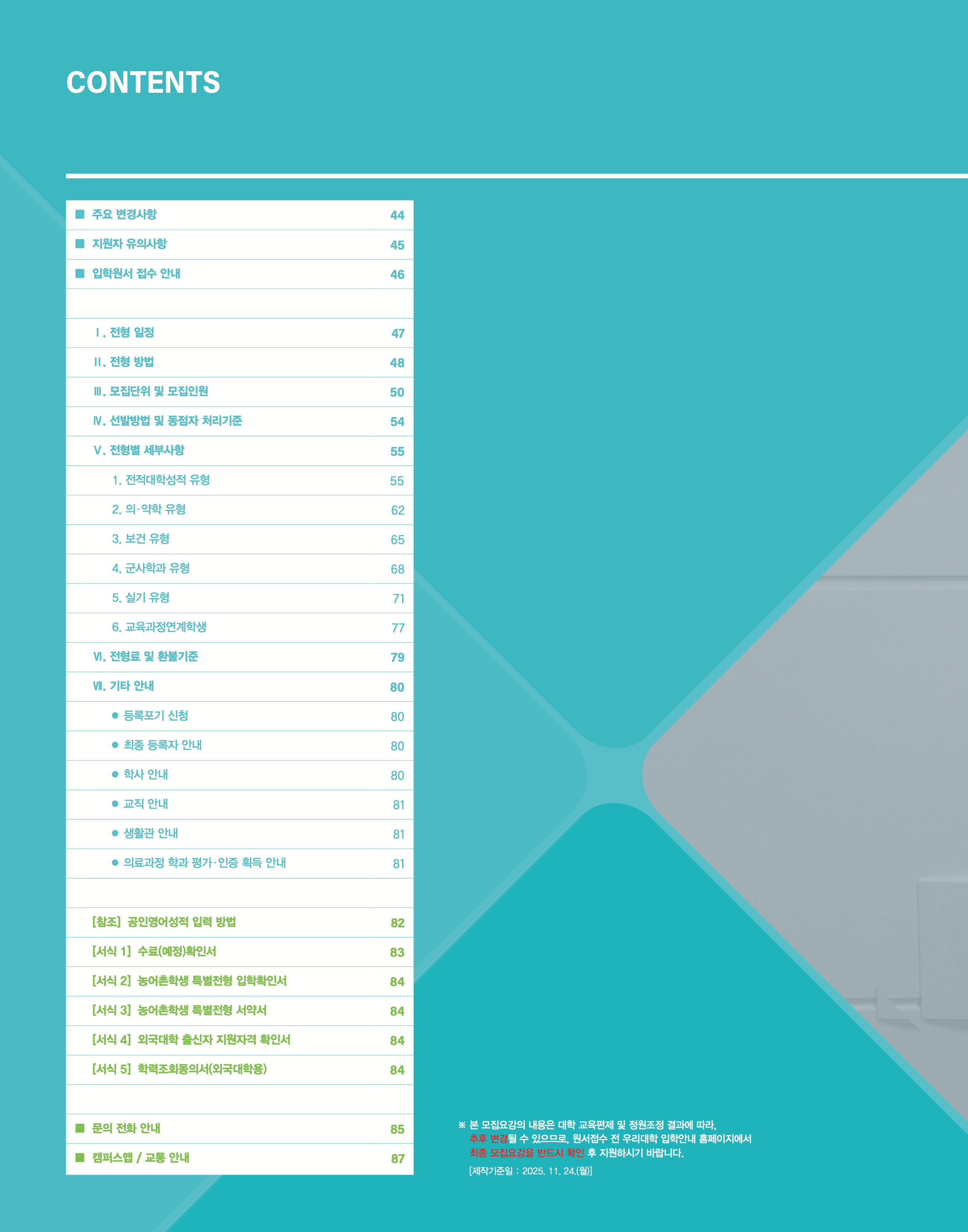
Task: Open 생활관 안내 bullet item
Action: click(x=239, y=833)
